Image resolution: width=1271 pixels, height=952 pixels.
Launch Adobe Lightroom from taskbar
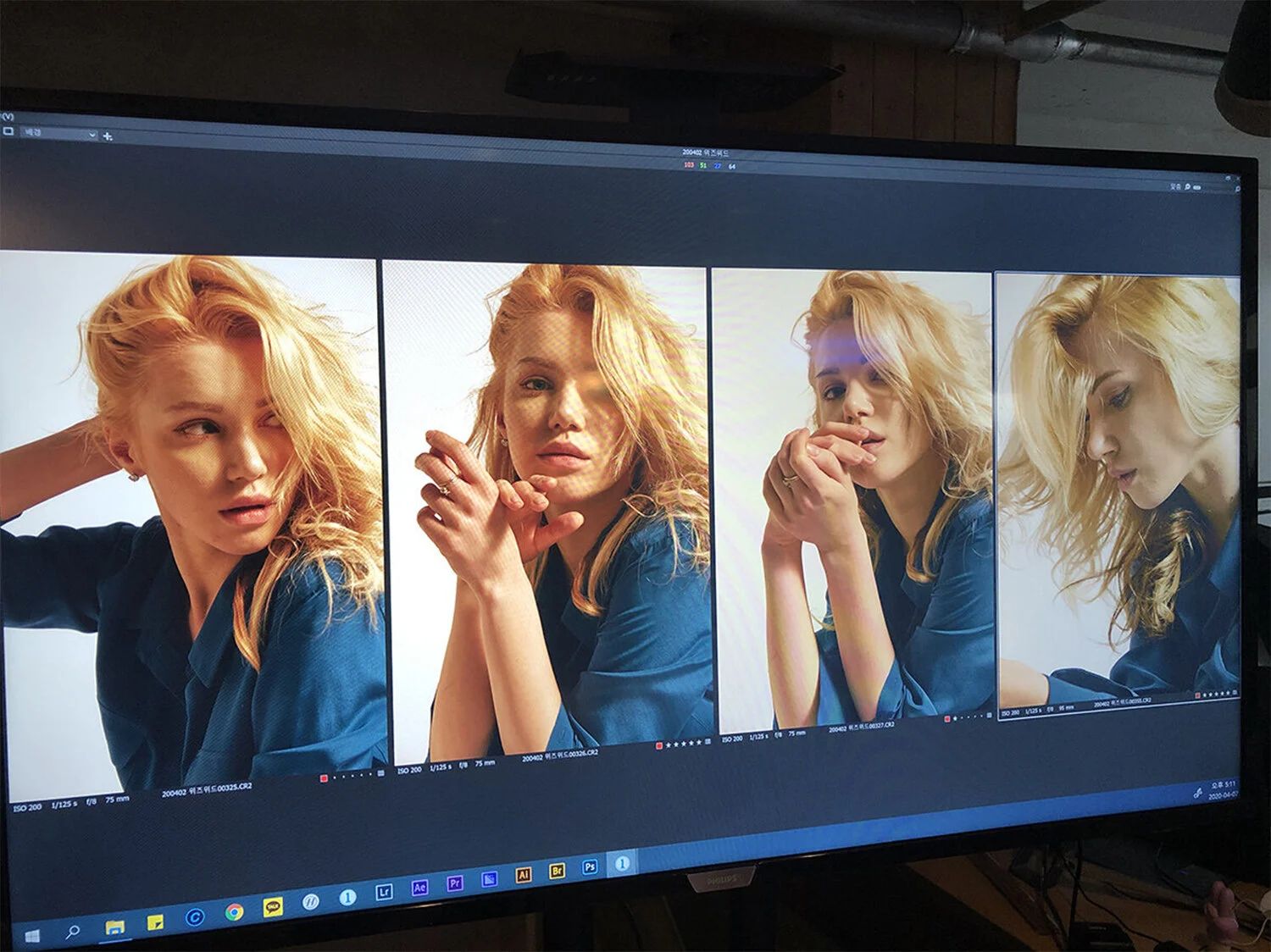pyautogui.click(x=384, y=892)
